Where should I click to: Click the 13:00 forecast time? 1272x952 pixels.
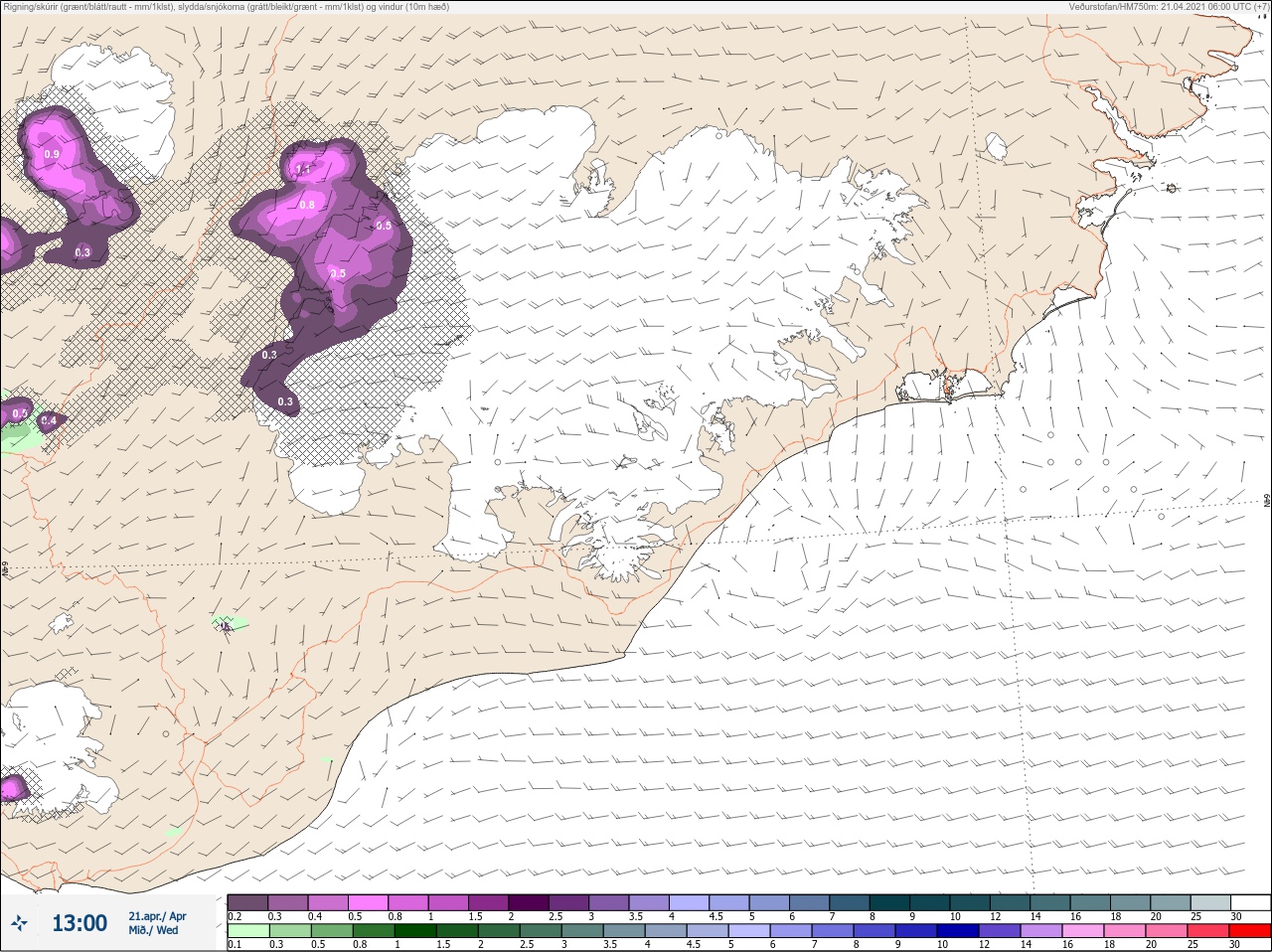tap(79, 923)
